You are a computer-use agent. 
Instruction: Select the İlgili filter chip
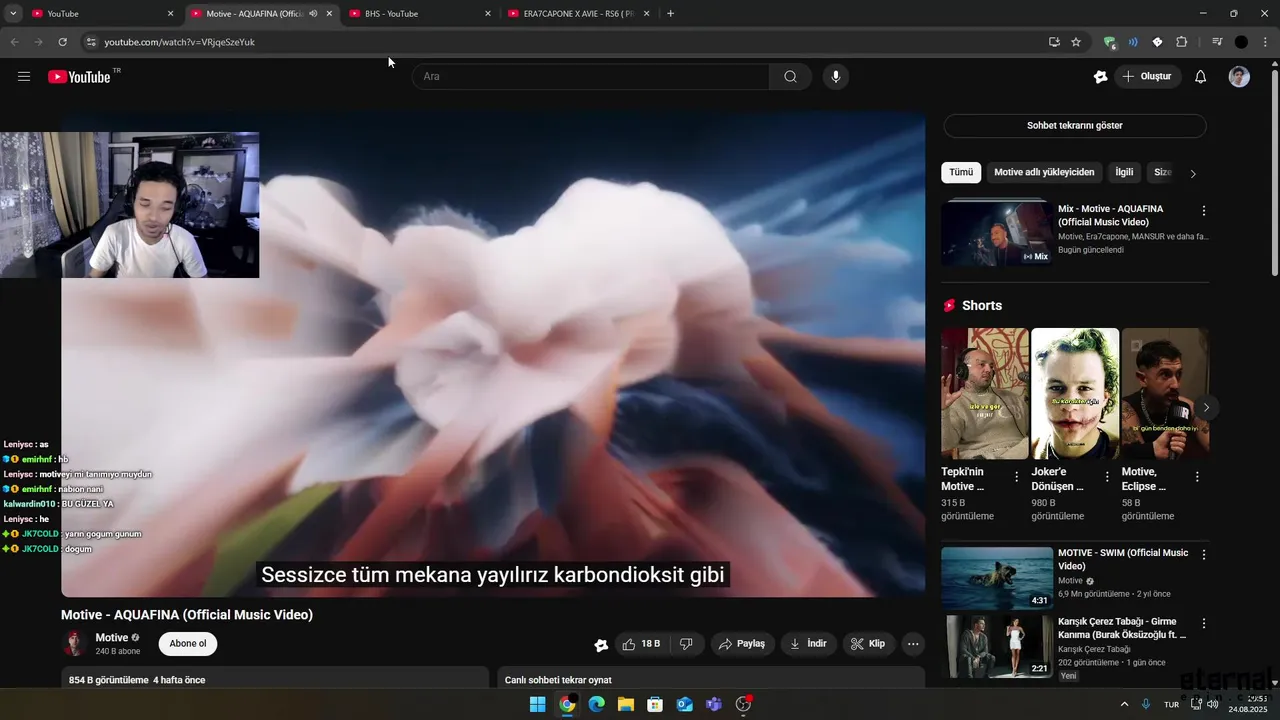click(1124, 172)
